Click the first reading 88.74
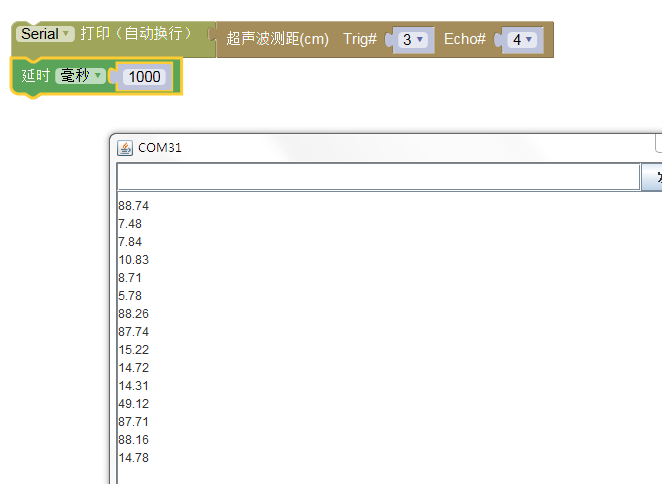Screen dimensions: 662x484 pos(133,206)
